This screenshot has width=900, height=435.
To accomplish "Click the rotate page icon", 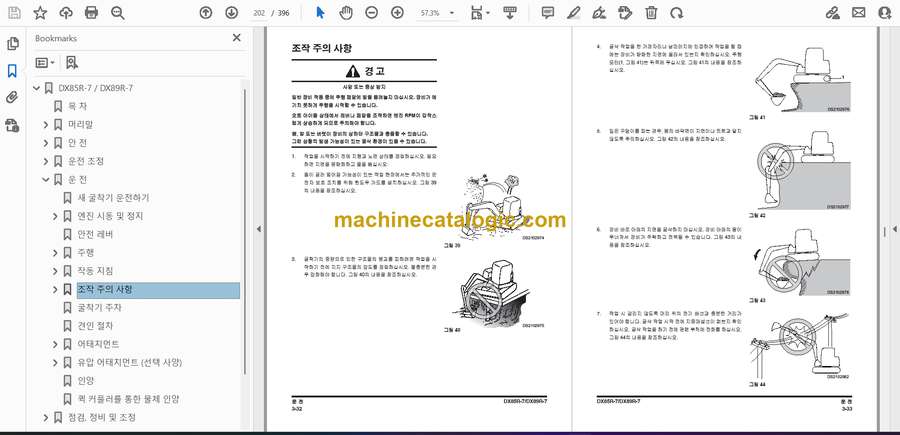I will pos(677,13).
